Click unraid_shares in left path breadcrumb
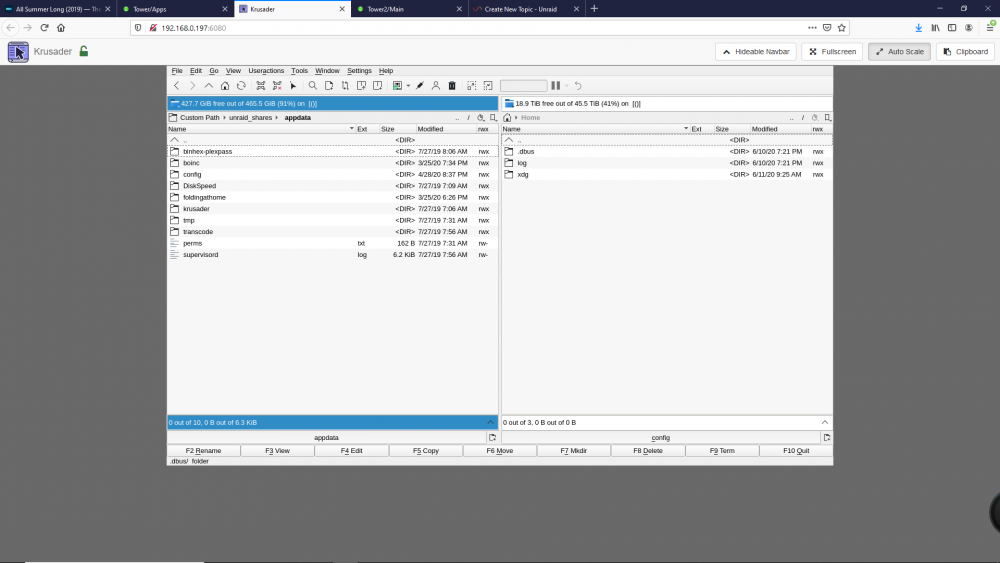 click(251, 117)
